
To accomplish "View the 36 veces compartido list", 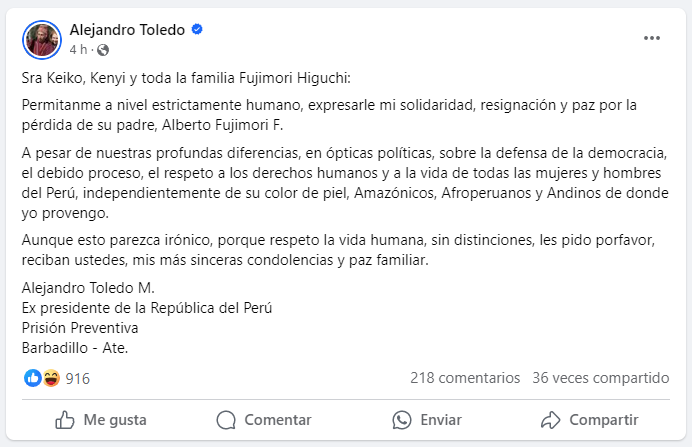I will pos(600,378).
